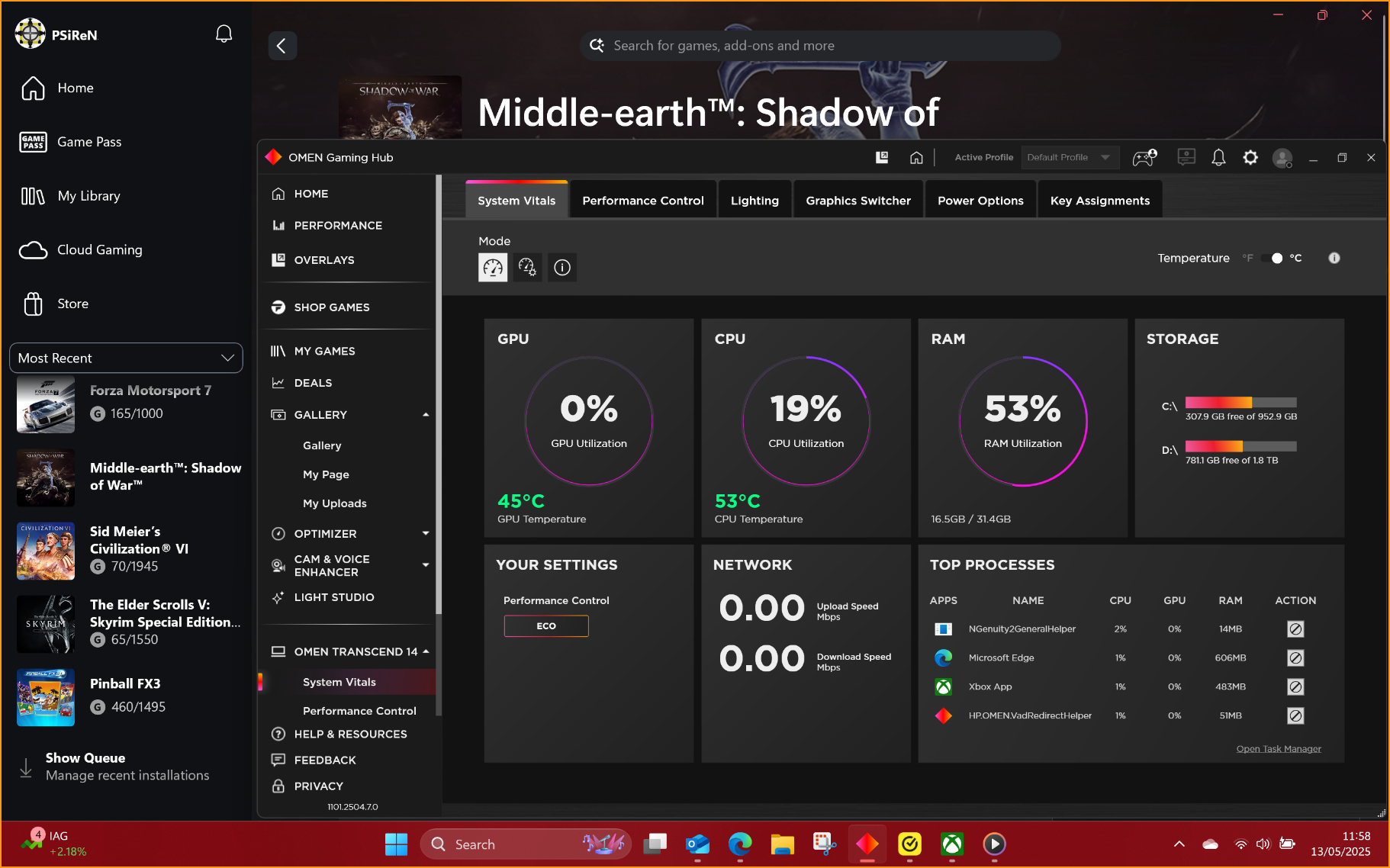Open Windows Start menu
Image resolution: width=1390 pixels, height=868 pixels.
click(396, 844)
